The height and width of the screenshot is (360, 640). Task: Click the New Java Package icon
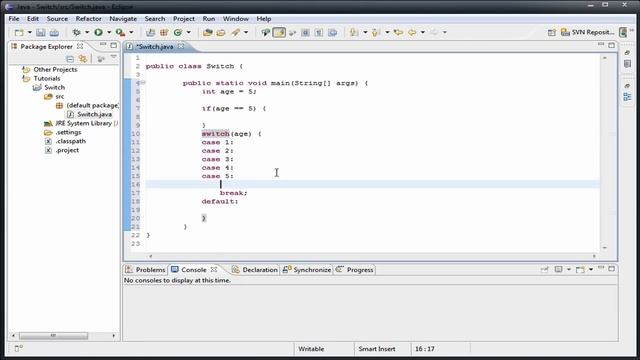[164, 32]
